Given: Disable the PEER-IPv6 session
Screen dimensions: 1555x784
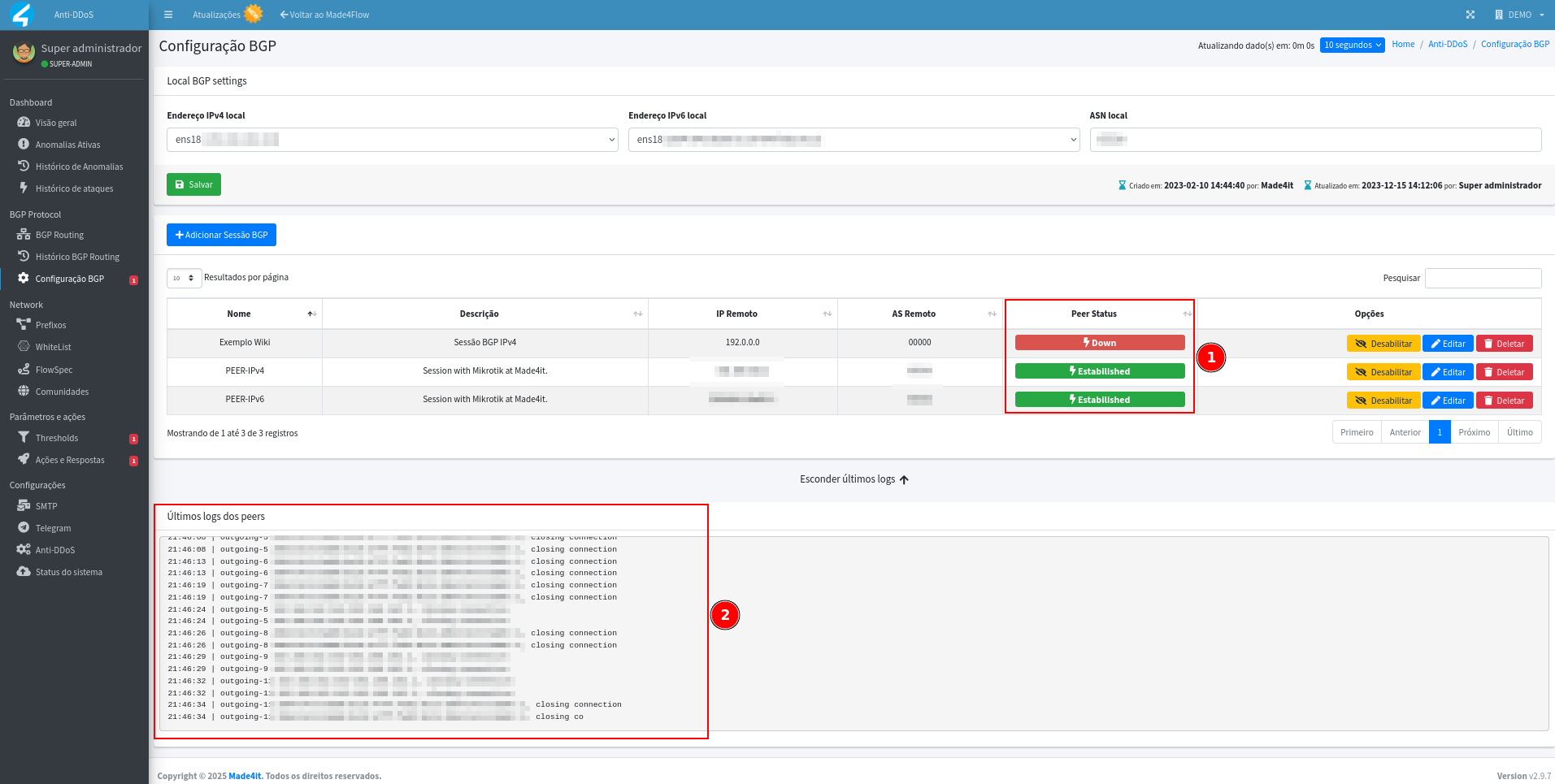Looking at the screenshot, I should tap(1383, 401).
